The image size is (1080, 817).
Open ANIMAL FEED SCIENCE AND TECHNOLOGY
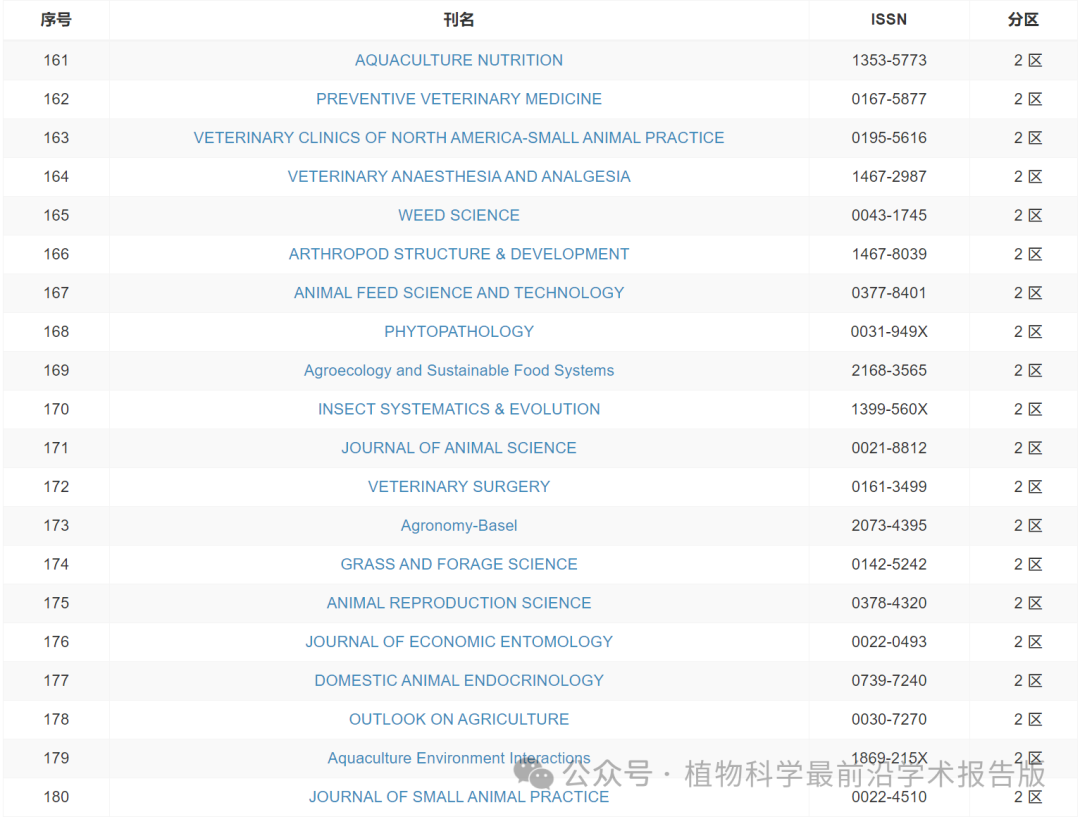[x=459, y=293]
